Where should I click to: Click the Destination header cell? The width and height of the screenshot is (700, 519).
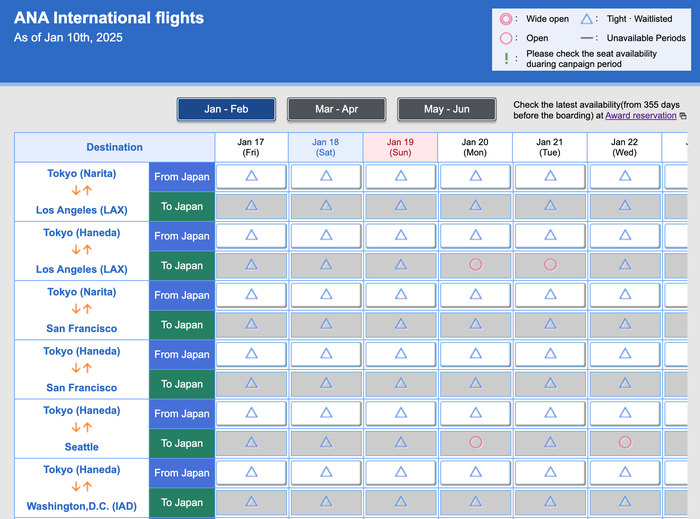[114, 147]
